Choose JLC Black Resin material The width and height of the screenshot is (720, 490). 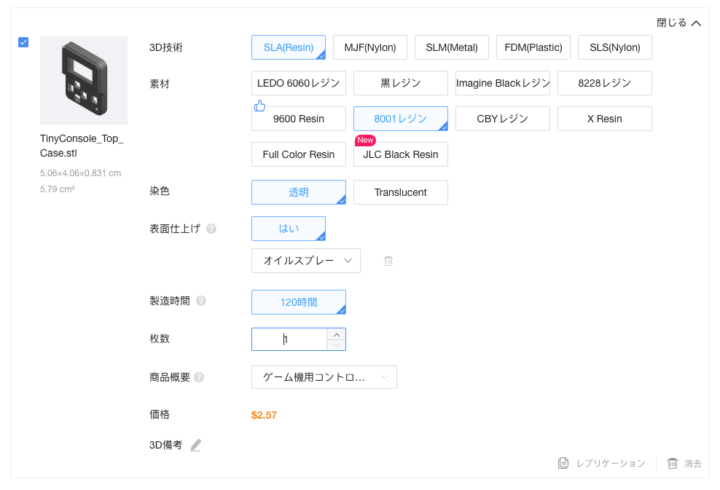point(400,155)
